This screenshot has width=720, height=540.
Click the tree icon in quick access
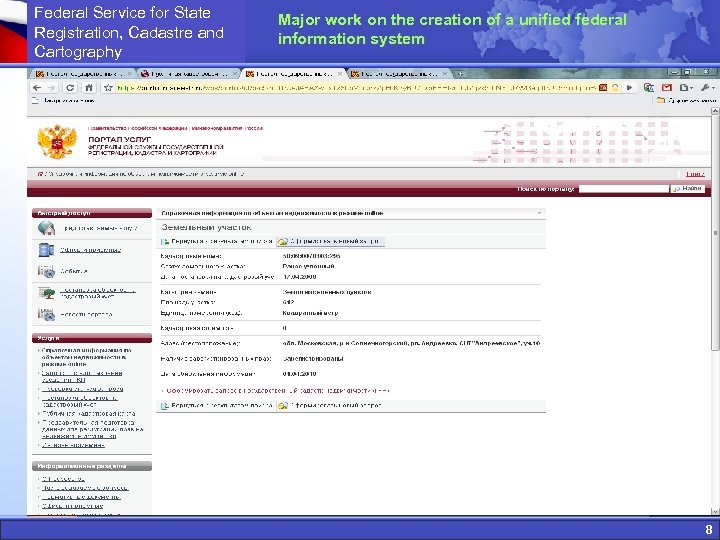(46, 292)
